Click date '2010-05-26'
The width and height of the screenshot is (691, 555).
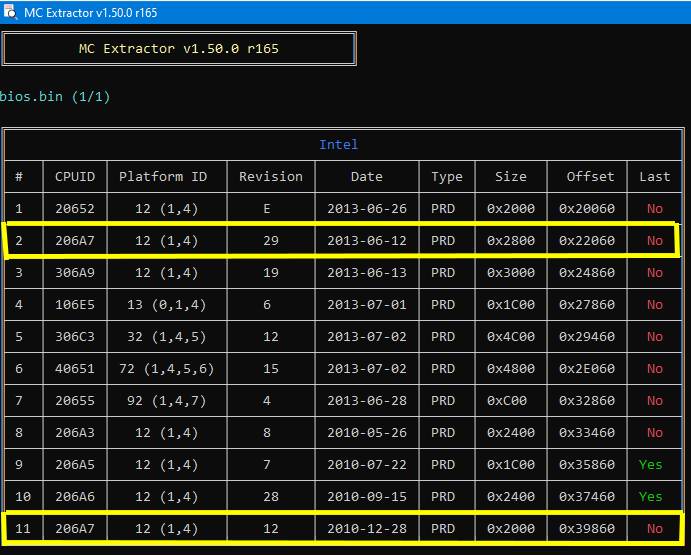(367, 433)
